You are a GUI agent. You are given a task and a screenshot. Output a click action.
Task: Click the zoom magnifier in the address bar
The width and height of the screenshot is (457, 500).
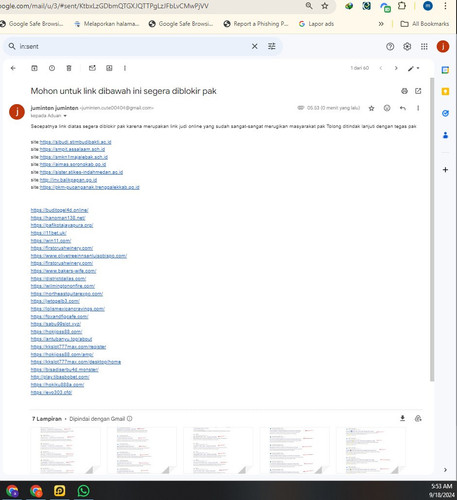(x=309, y=6)
